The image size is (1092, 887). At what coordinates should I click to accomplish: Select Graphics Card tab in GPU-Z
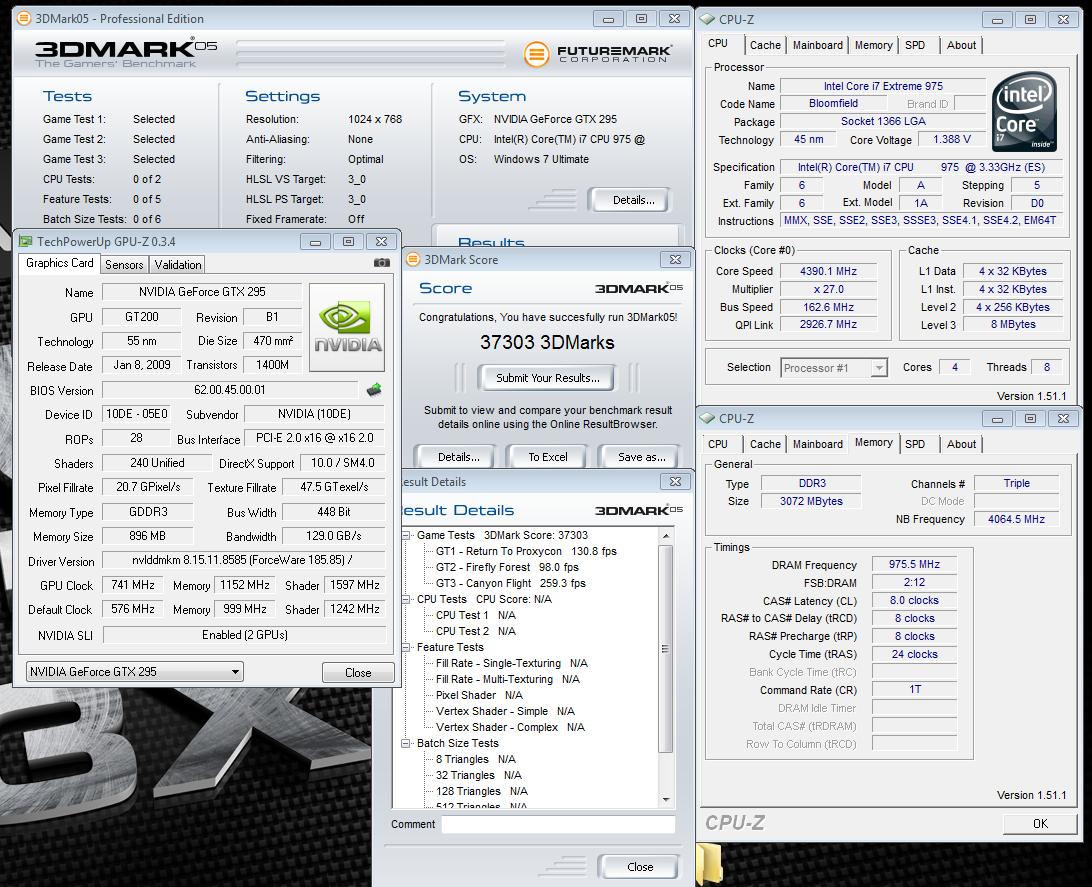[x=59, y=263]
